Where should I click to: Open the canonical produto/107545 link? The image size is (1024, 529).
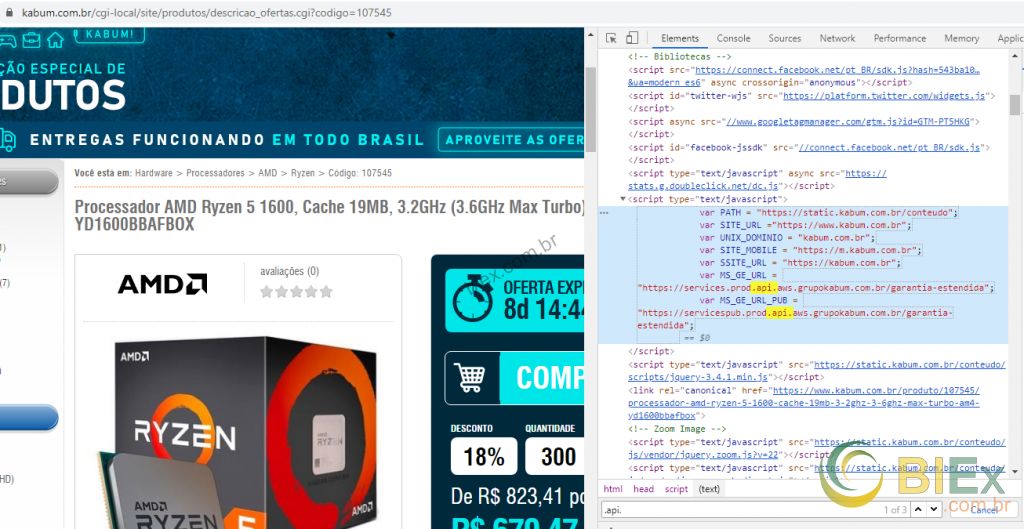(804, 403)
